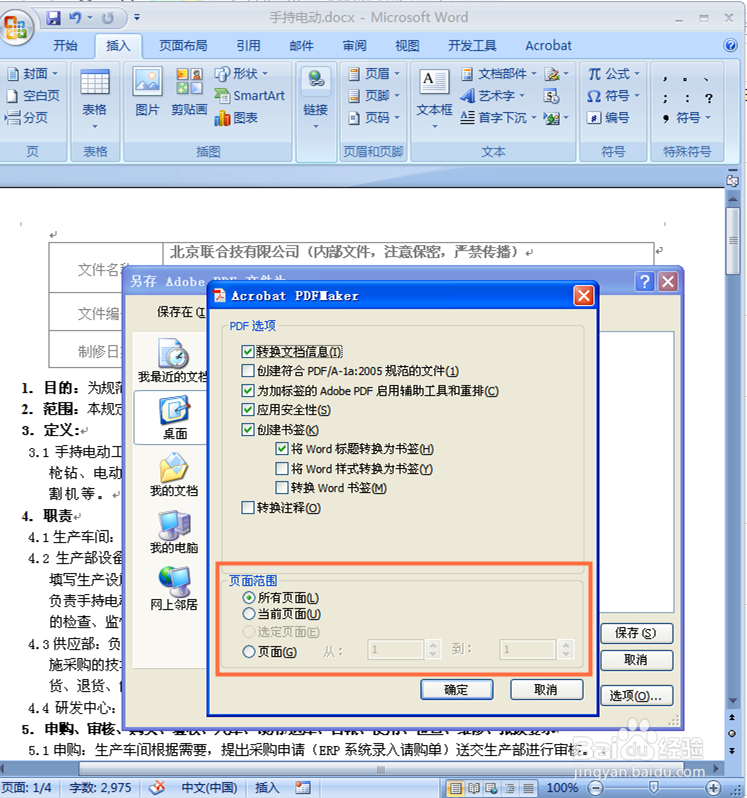Confirm PDFMaker options with 确定 button
Viewport: 747px width, 798px height.
tap(456, 690)
